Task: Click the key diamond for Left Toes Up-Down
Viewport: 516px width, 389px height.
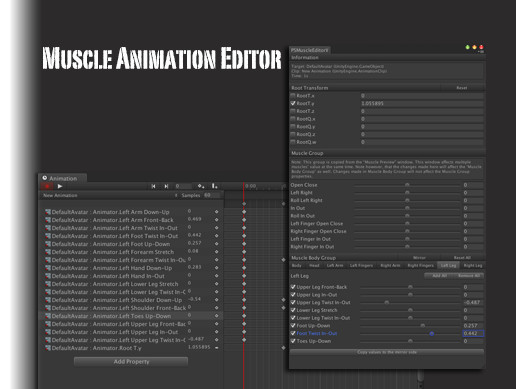Action: tap(217, 316)
